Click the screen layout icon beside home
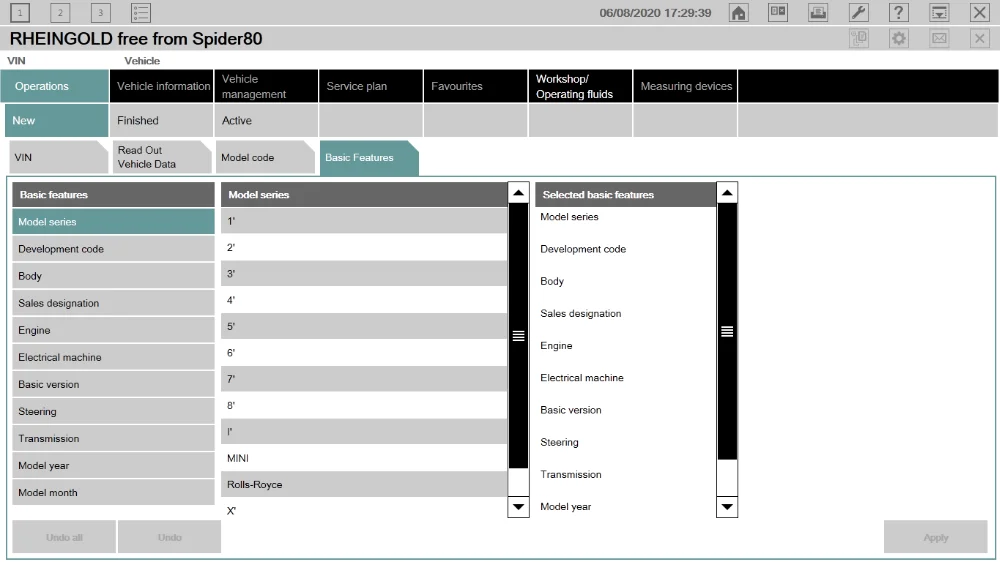The width and height of the screenshot is (1000, 562). [778, 13]
